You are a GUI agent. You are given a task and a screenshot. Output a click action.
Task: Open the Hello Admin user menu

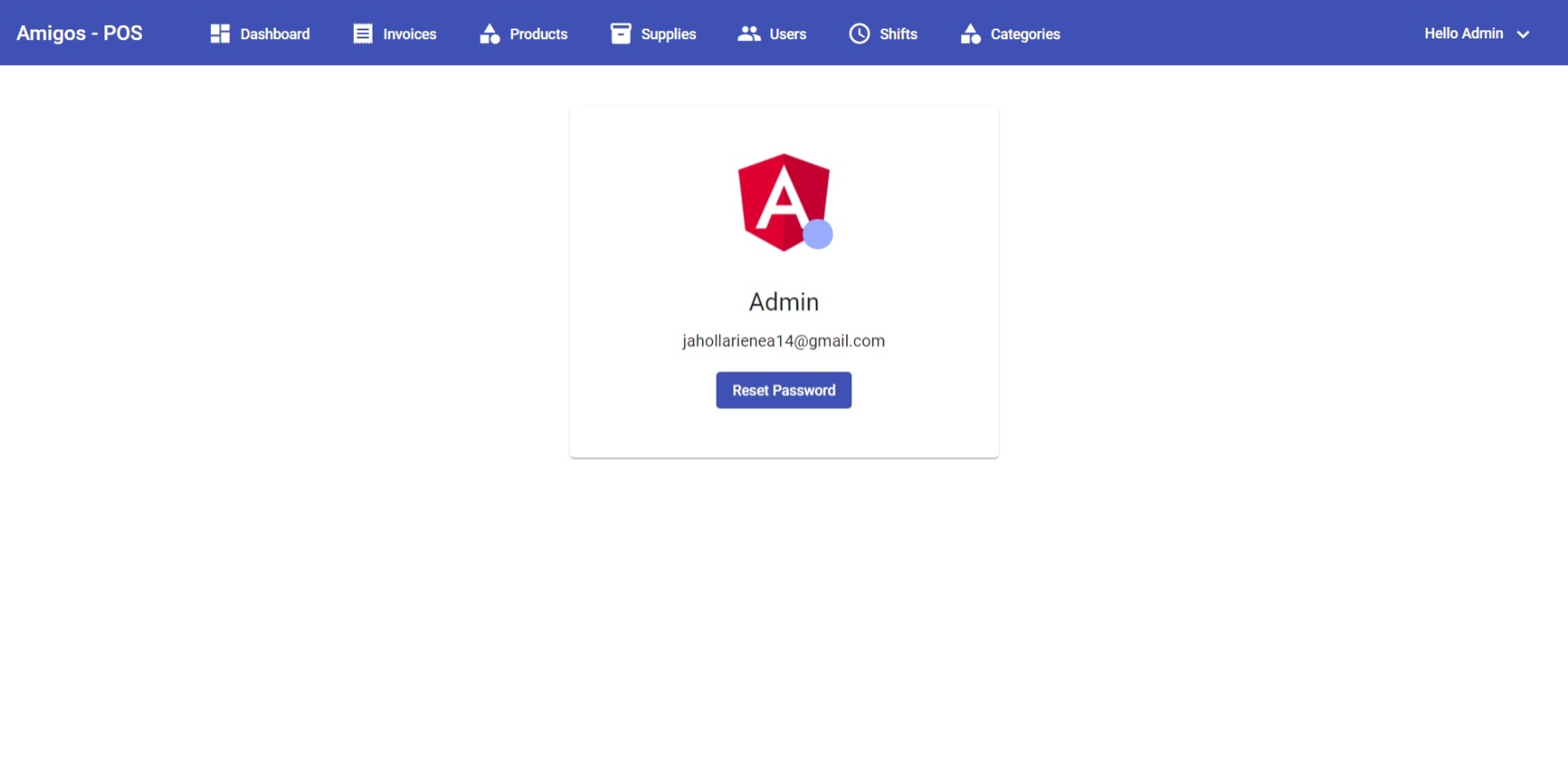[x=1477, y=34]
